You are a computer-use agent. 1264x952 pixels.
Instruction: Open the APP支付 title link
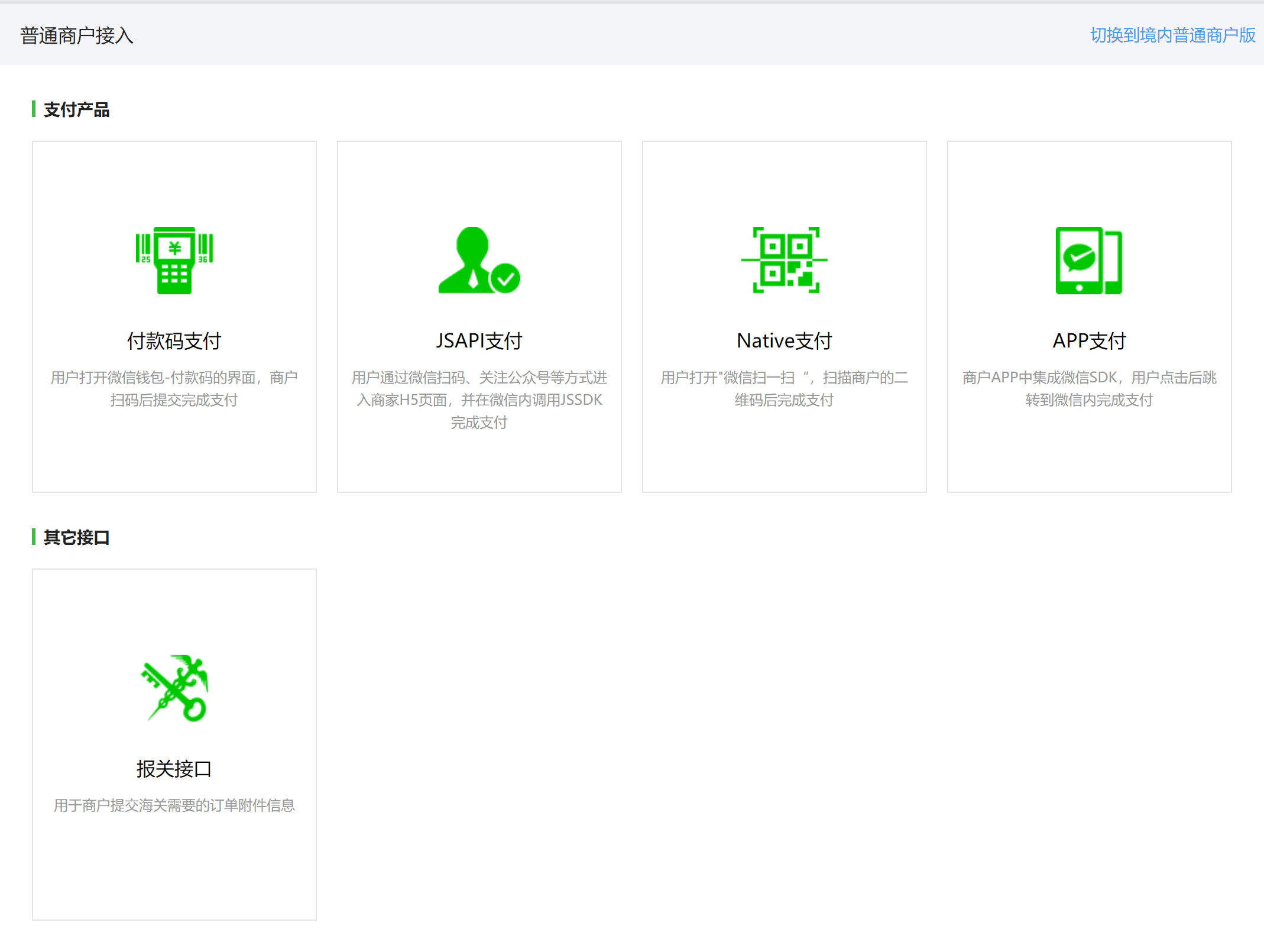click(x=1089, y=341)
